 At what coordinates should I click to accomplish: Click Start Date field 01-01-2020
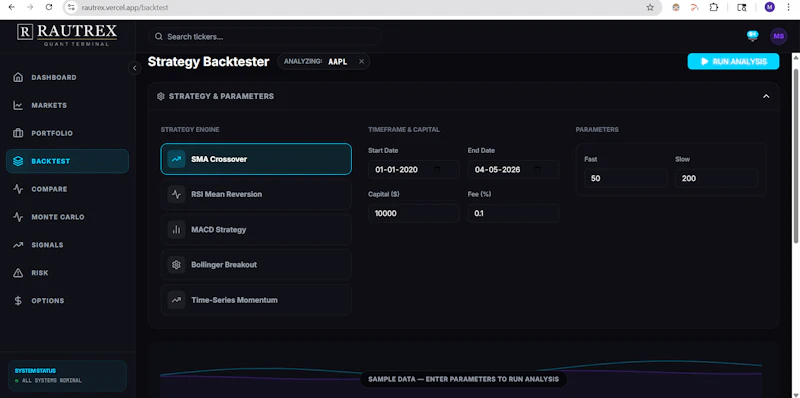click(x=413, y=169)
